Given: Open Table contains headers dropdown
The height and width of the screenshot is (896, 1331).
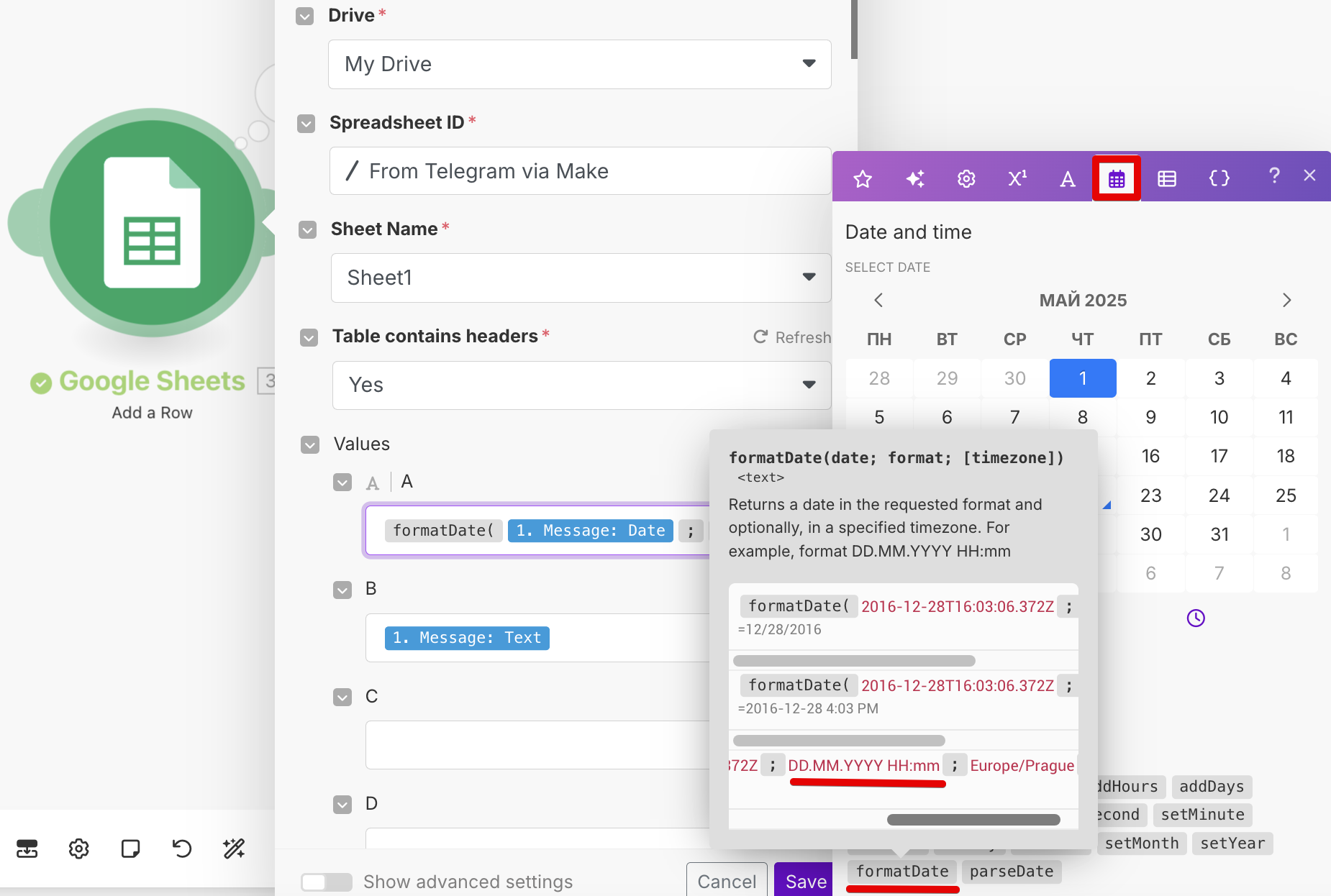Looking at the screenshot, I should pyautogui.click(x=581, y=385).
